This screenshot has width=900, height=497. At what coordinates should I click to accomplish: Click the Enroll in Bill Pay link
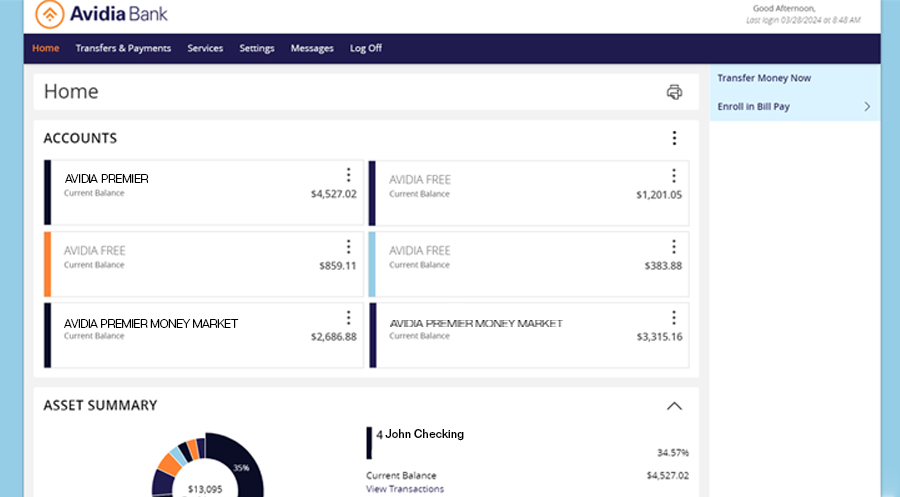pos(754,107)
